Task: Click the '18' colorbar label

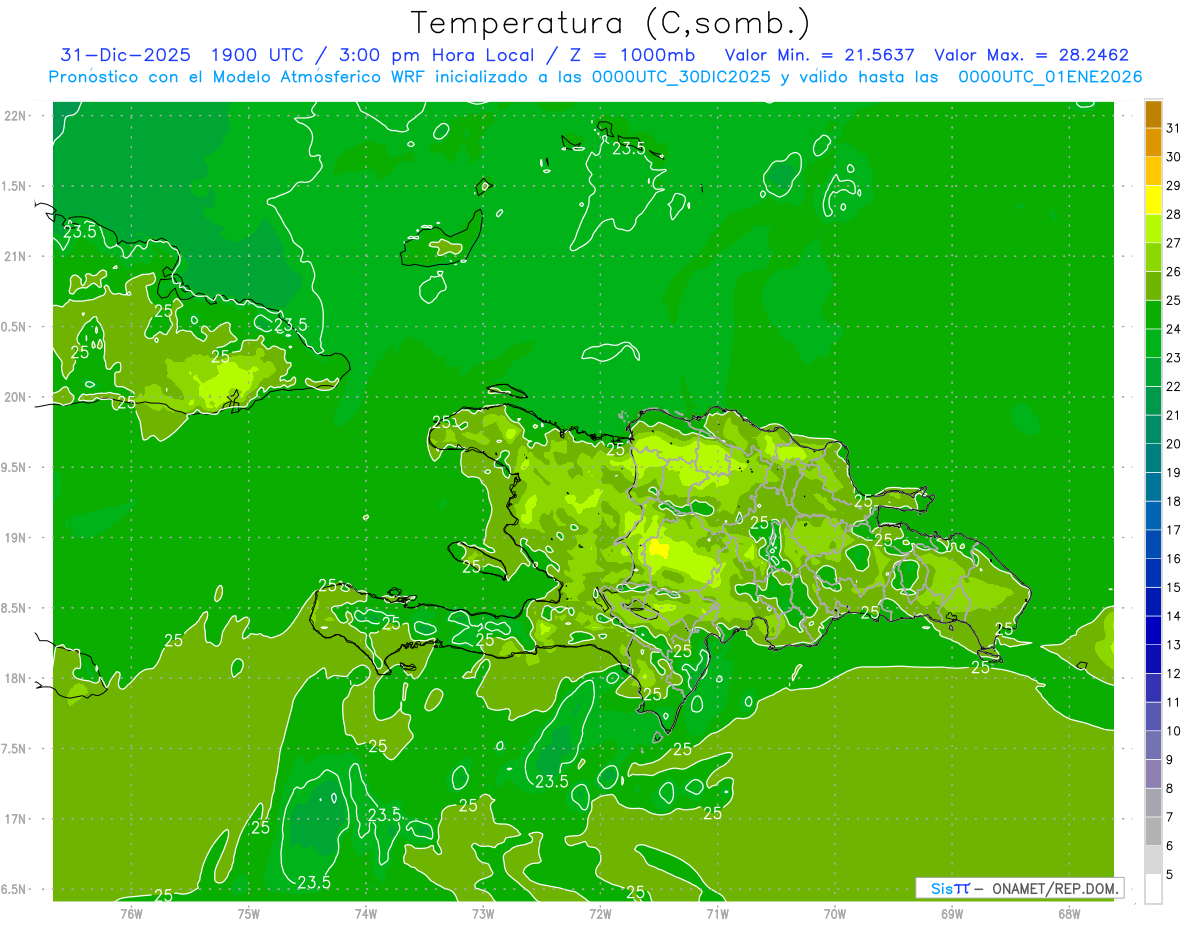Action: point(1174,502)
